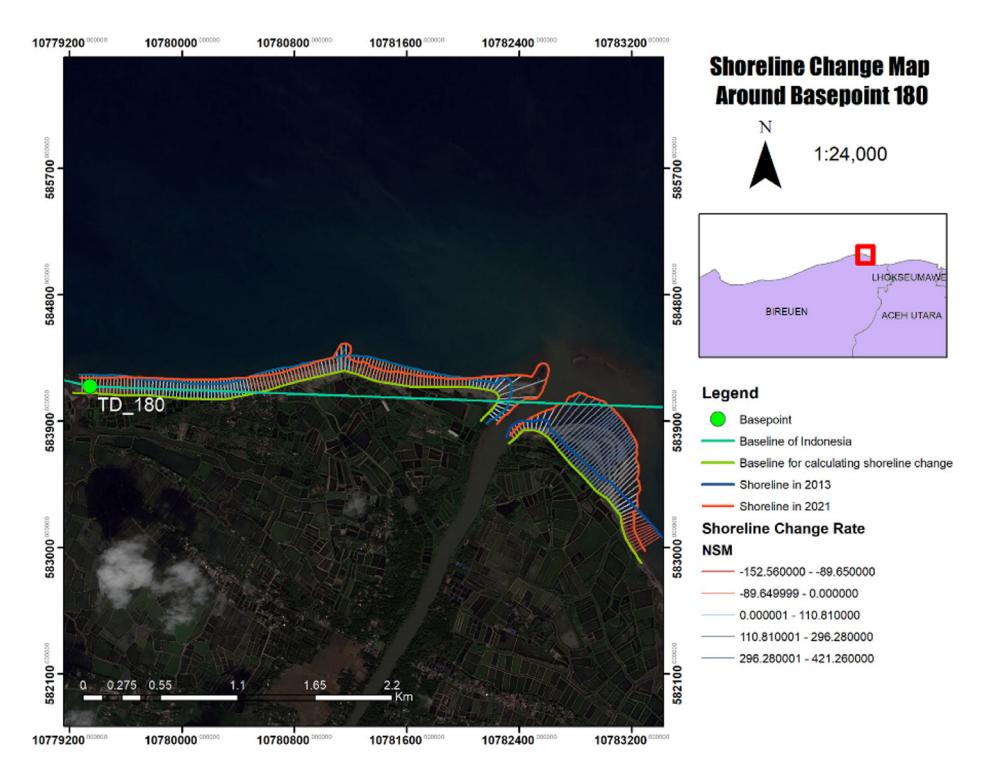The image size is (986, 781).
Task: Click the 1:24,000 scale text
Action: (850, 154)
